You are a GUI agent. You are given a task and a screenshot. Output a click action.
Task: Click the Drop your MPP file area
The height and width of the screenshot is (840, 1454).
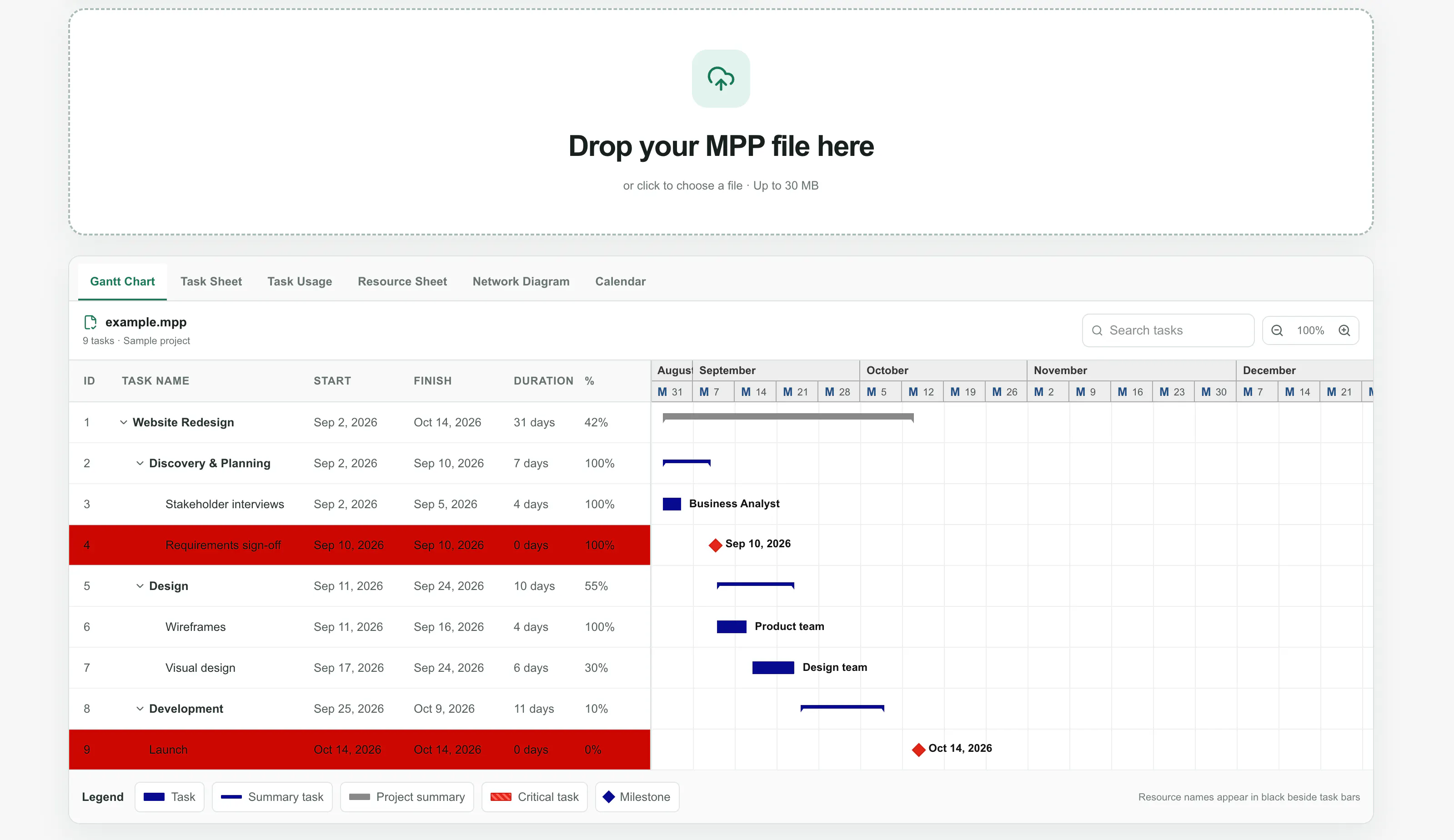[721, 122]
